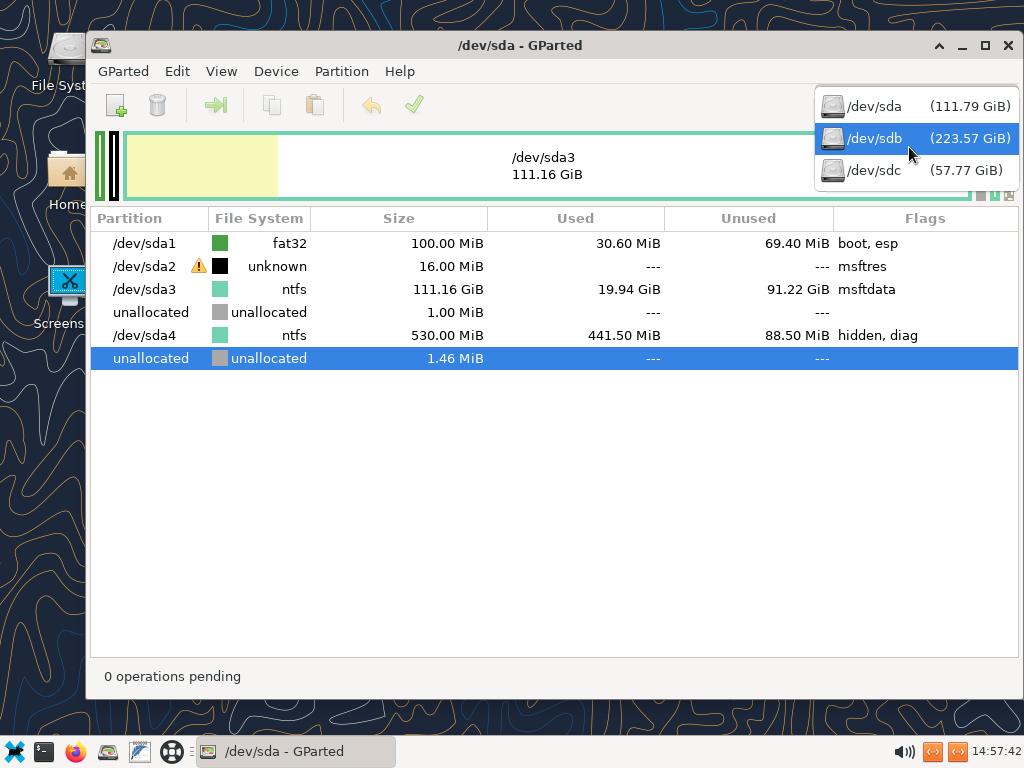Screen dimensions: 1024x768
Task: Click the File System column header
Action: coord(259,218)
